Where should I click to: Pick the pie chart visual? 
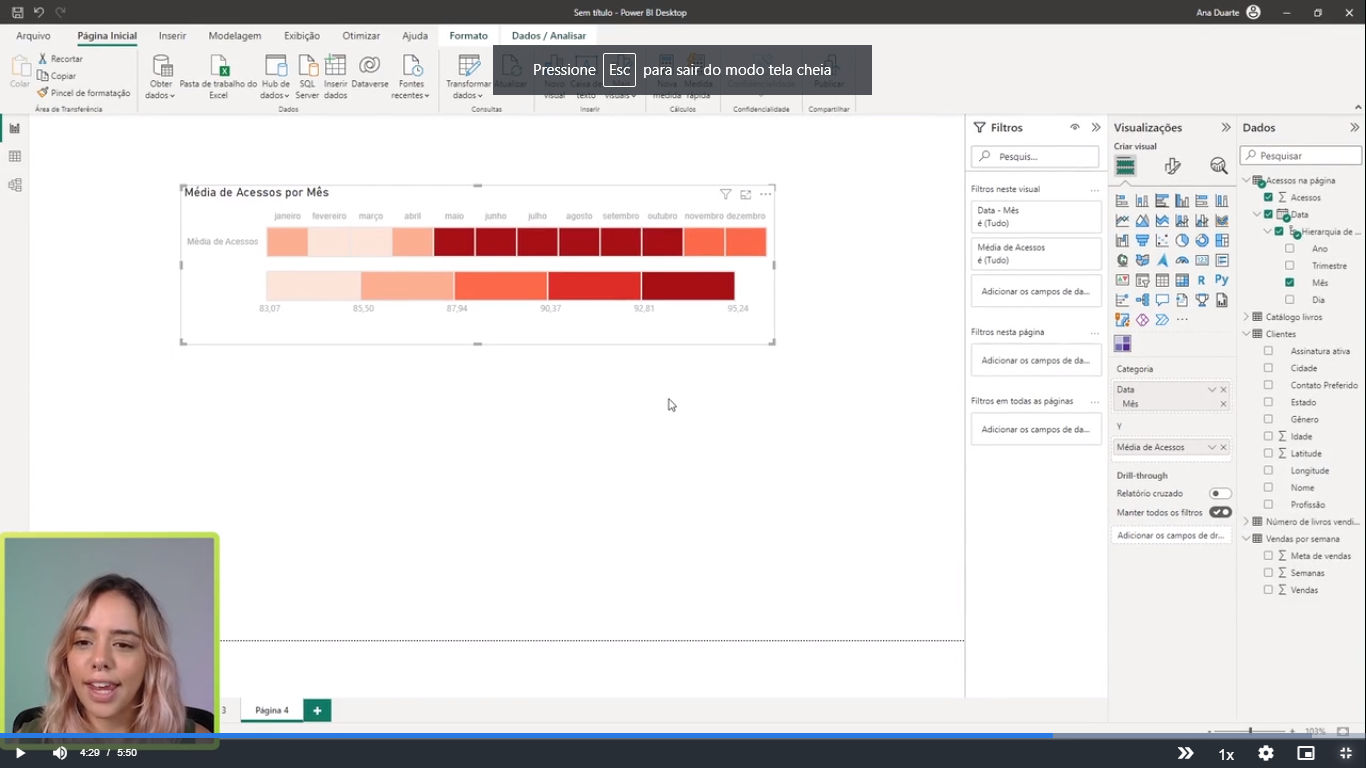tap(1182, 241)
